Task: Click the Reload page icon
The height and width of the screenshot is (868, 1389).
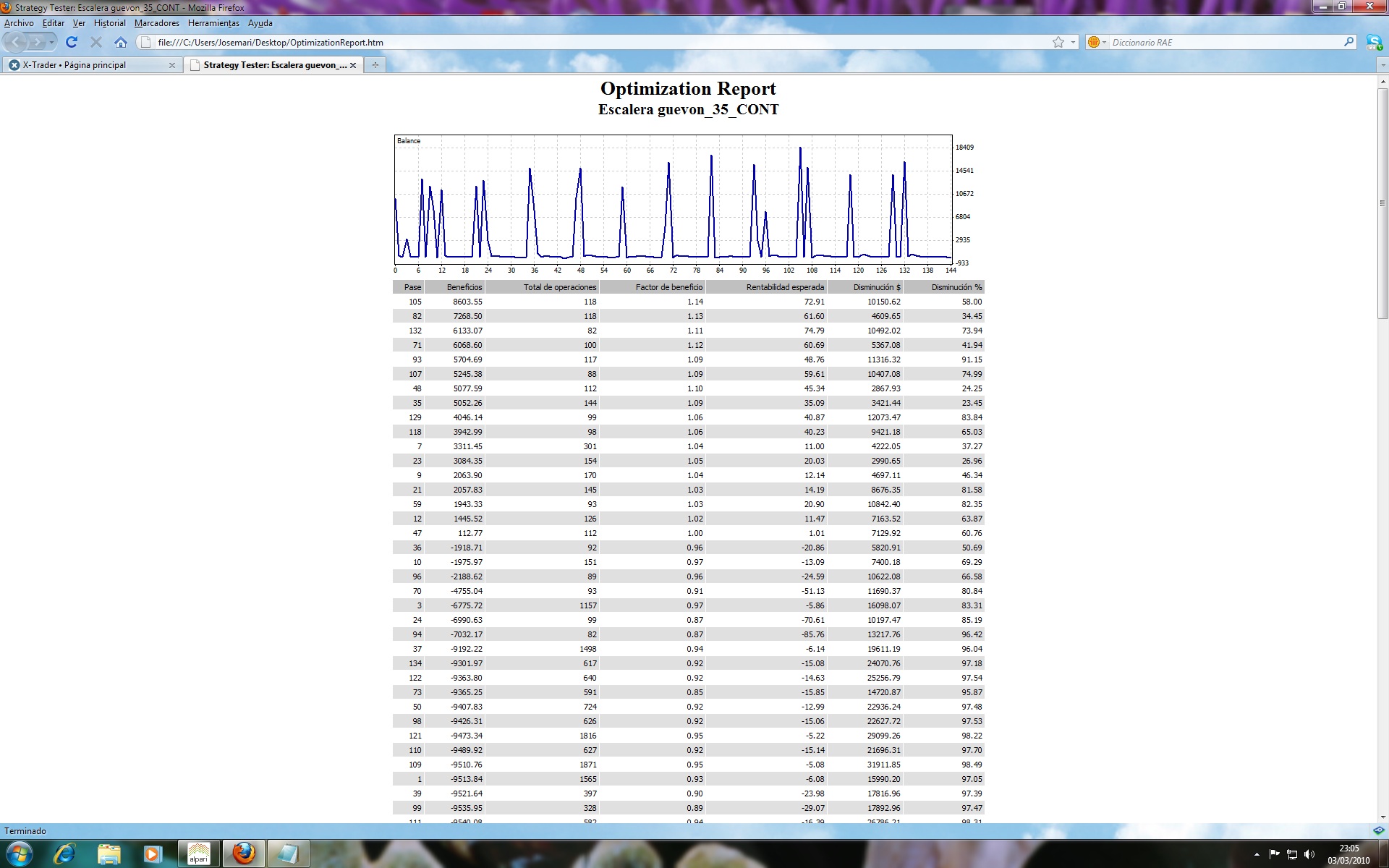Action: coord(71,42)
